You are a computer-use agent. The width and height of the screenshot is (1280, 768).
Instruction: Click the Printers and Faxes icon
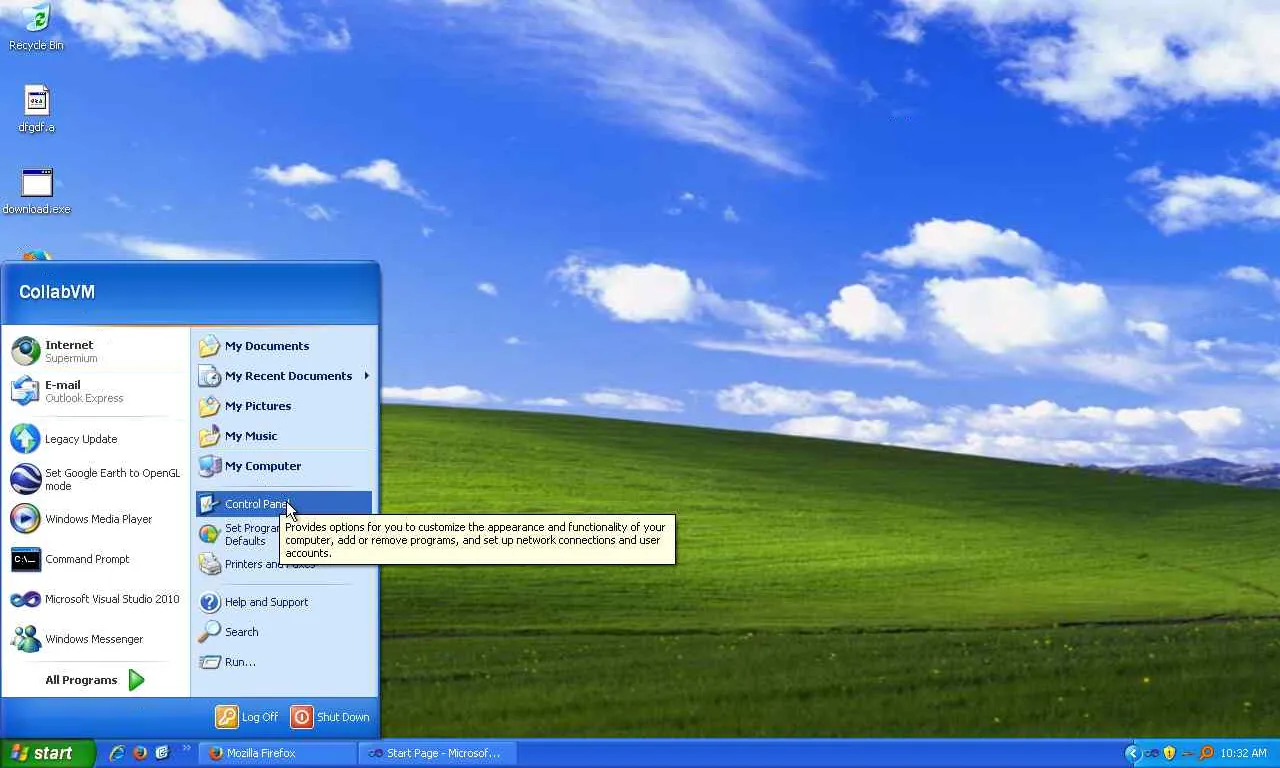209,564
